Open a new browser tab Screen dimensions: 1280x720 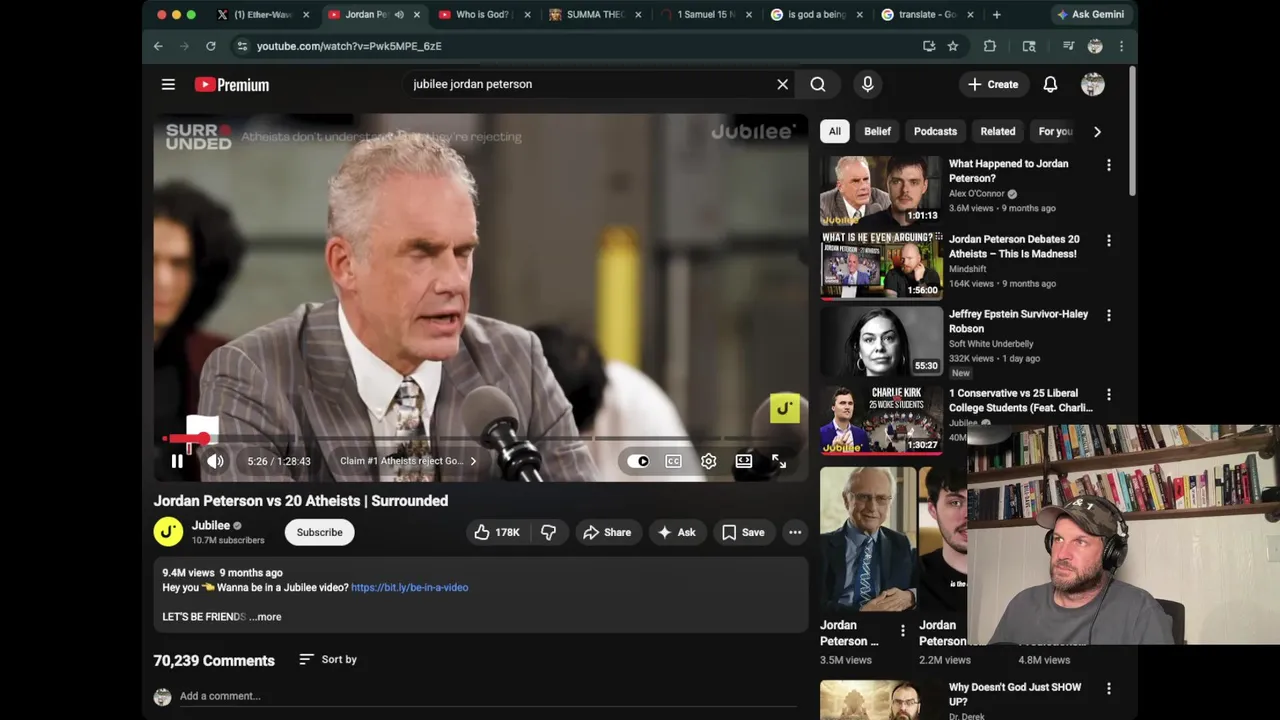click(996, 14)
